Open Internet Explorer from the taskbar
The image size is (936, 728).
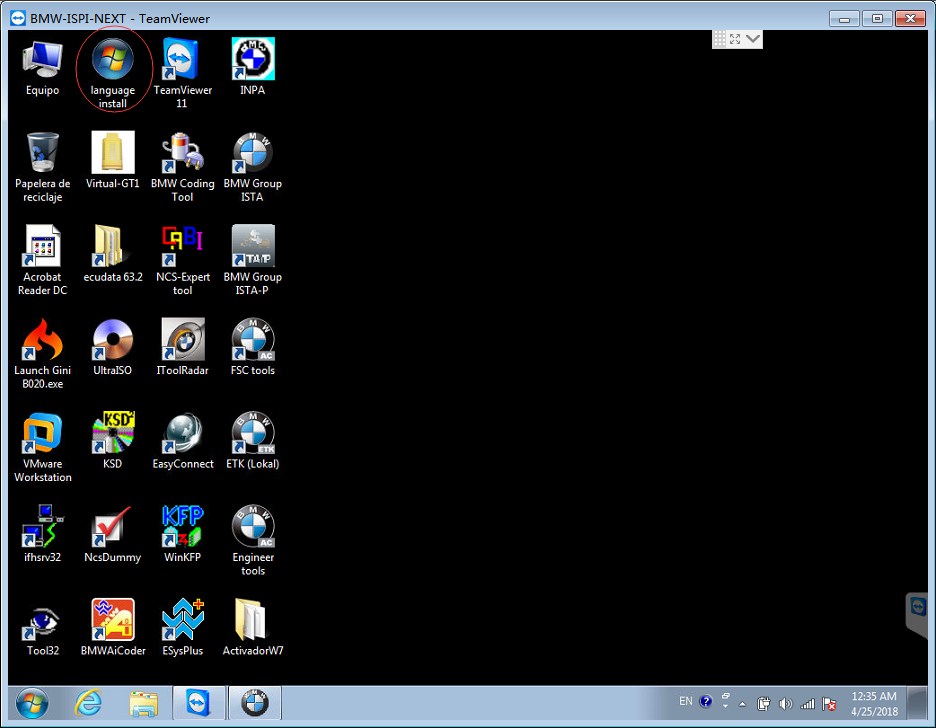pyautogui.click(x=88, y=704)
